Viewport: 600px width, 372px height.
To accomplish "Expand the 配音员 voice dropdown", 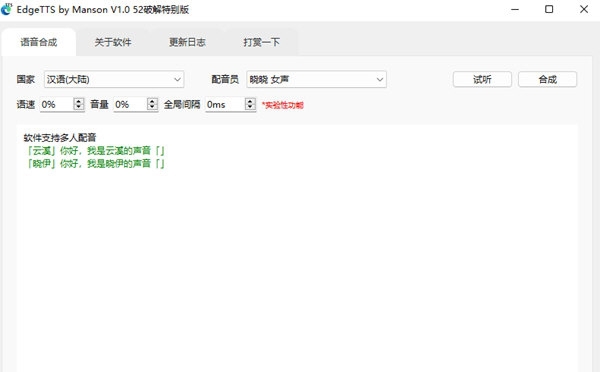I will [x=316, y=79].
